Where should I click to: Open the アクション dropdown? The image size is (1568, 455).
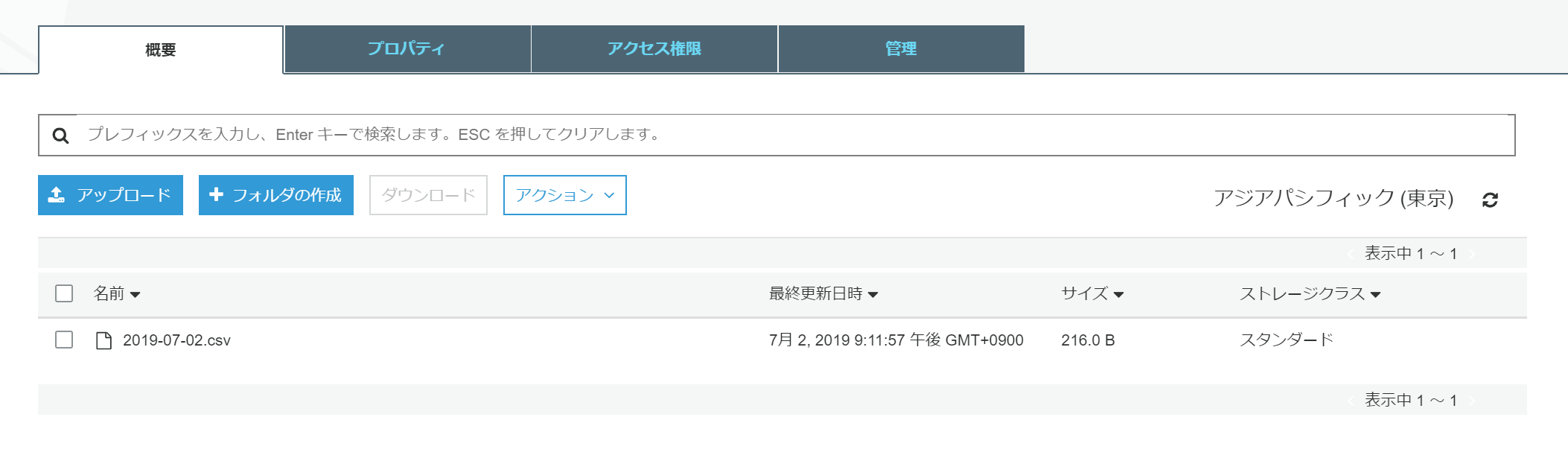click(564, 196)
